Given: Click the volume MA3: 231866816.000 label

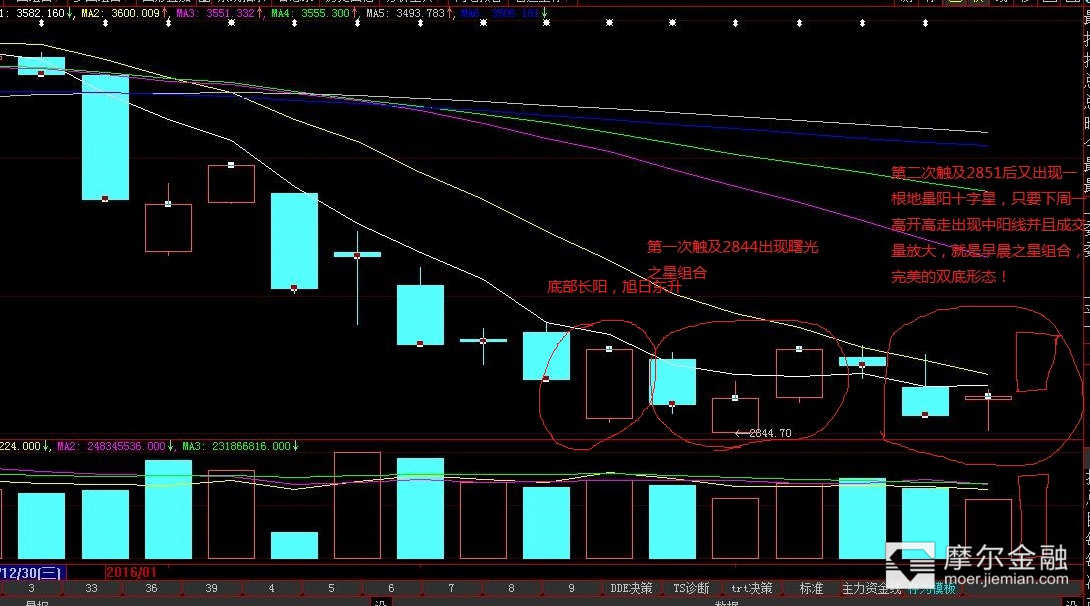Looking at the screenshot, I should click(x=240, y=446).
